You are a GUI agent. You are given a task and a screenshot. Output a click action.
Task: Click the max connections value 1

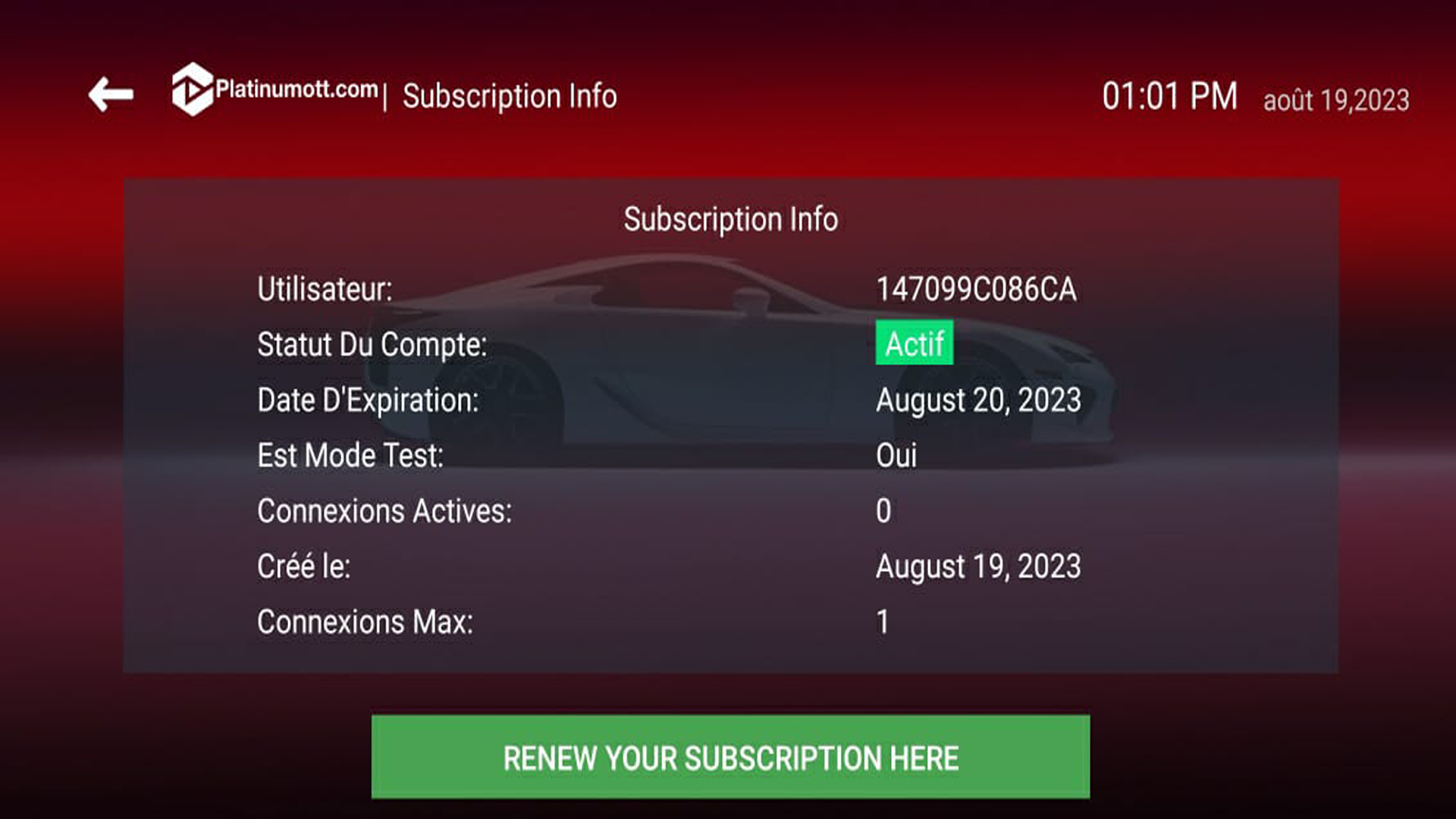(x=883, y=622)
